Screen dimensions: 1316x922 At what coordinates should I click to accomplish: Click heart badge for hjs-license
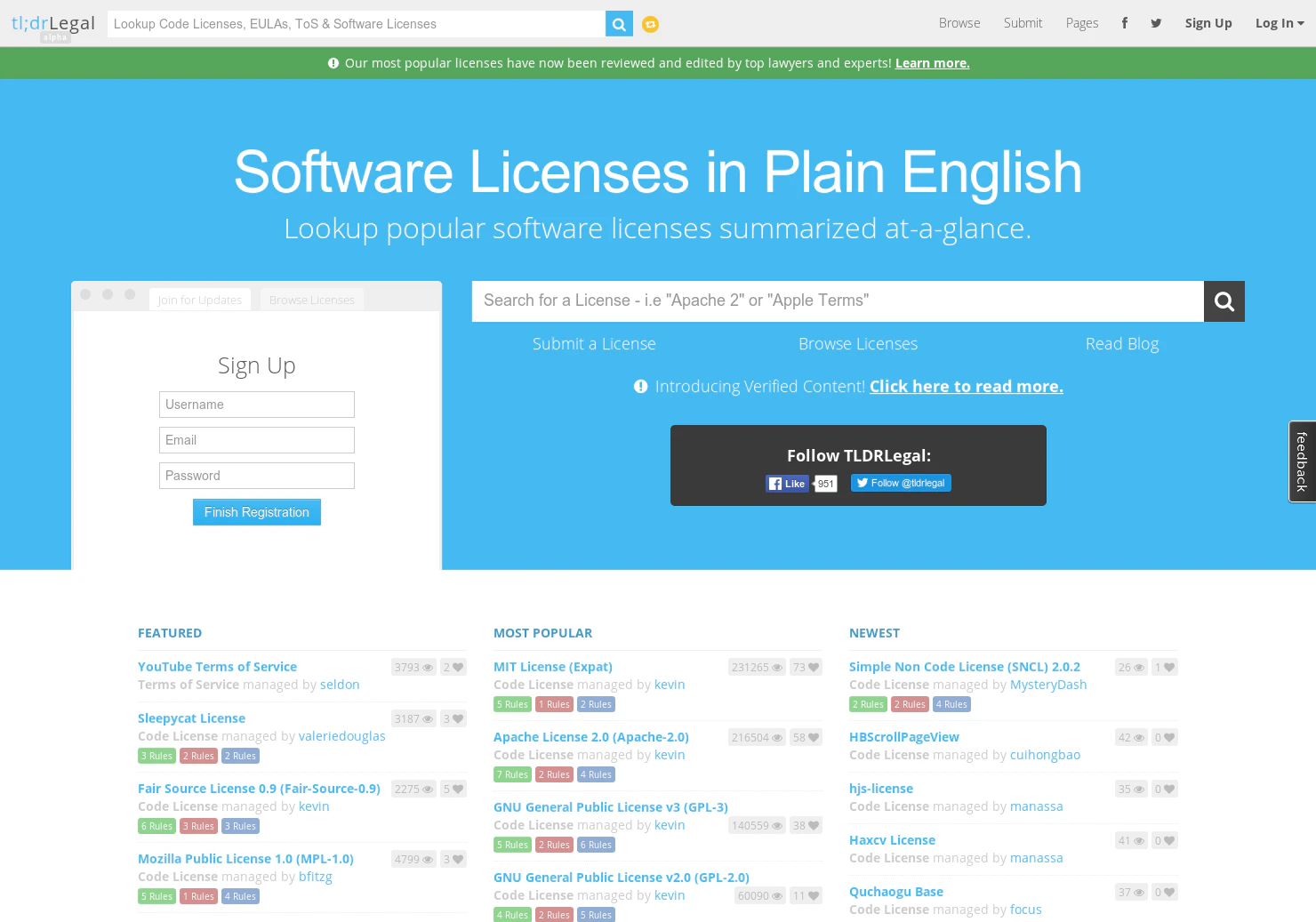1165,789
